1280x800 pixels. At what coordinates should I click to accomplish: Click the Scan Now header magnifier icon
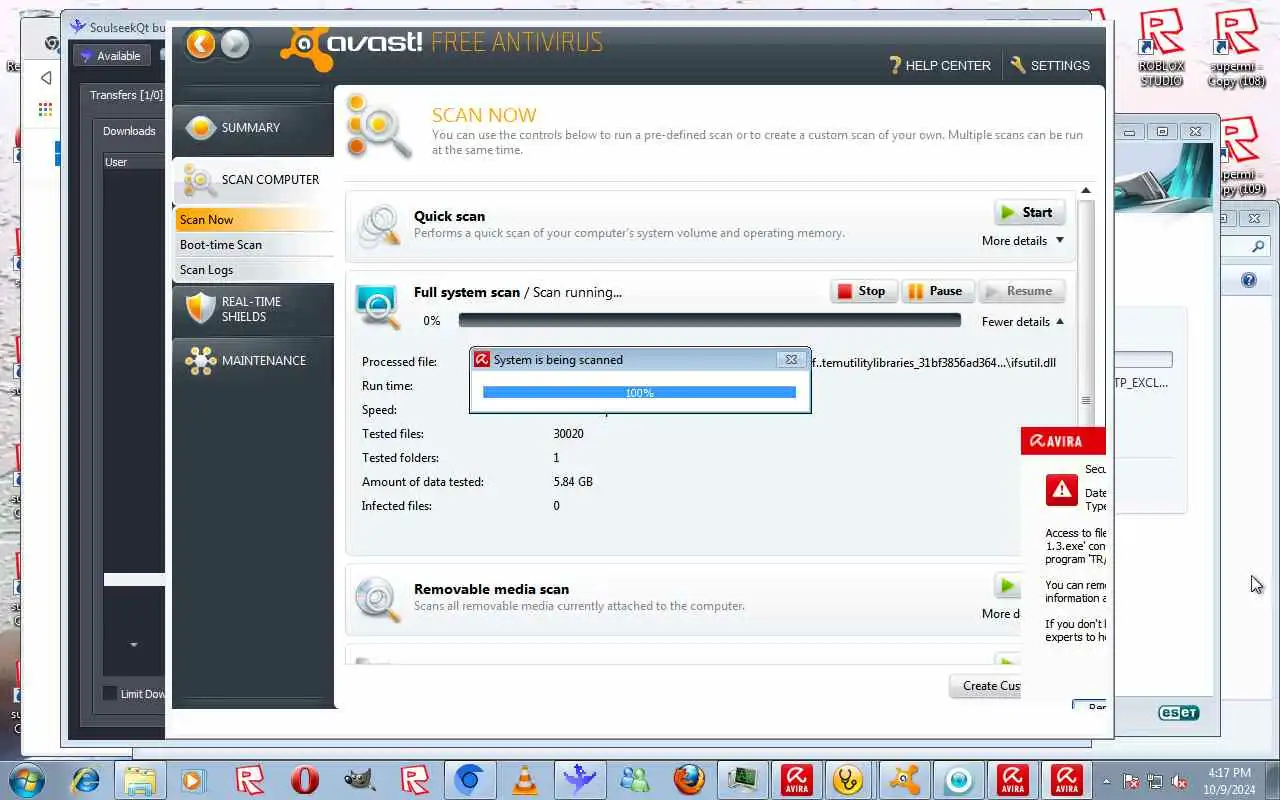pos(379,128)
